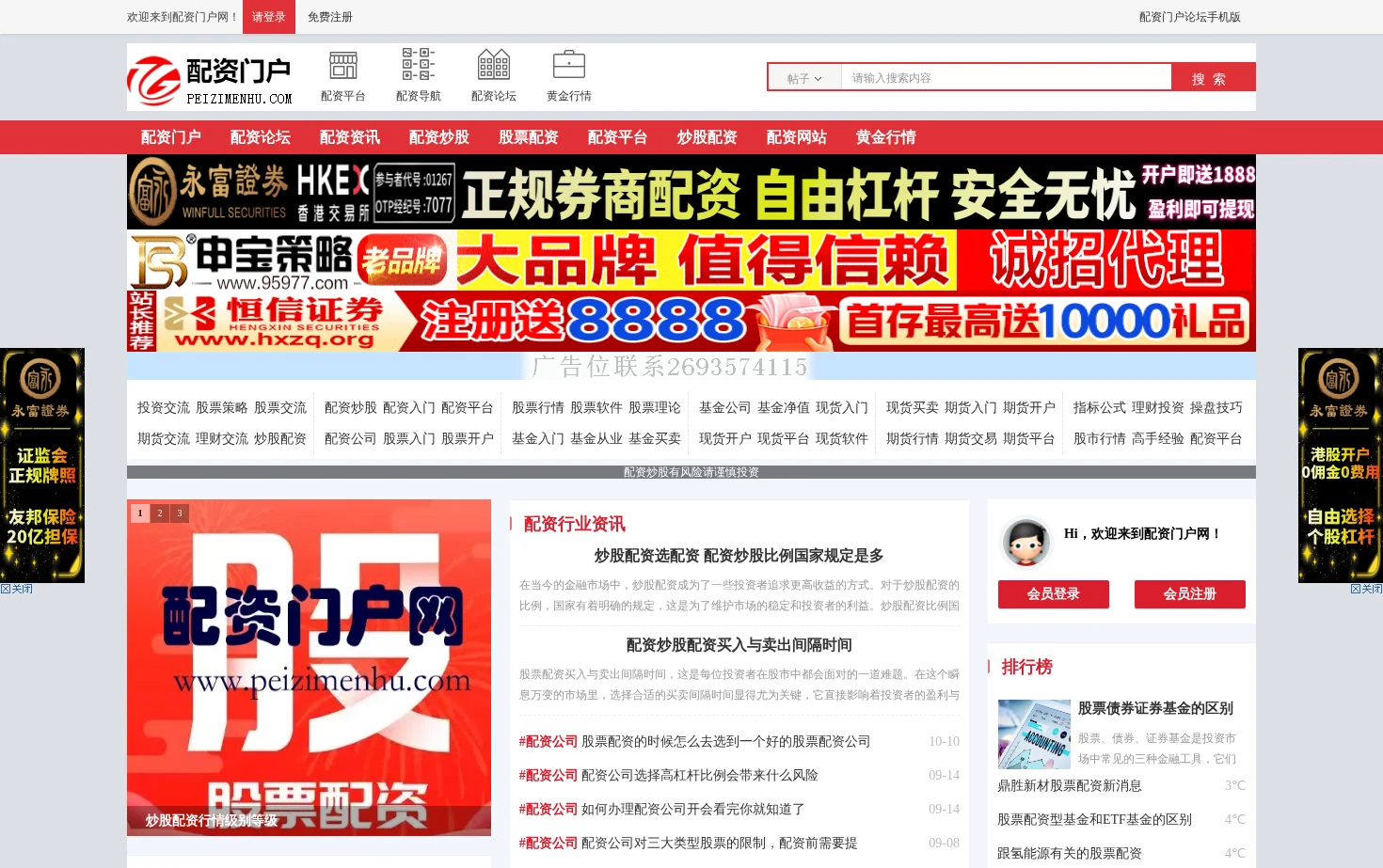The width and height of the screenshot is (1383, 868).
Task: Click the #配资公司 tag beside the 10-10 article
Action: click(548, 742)
